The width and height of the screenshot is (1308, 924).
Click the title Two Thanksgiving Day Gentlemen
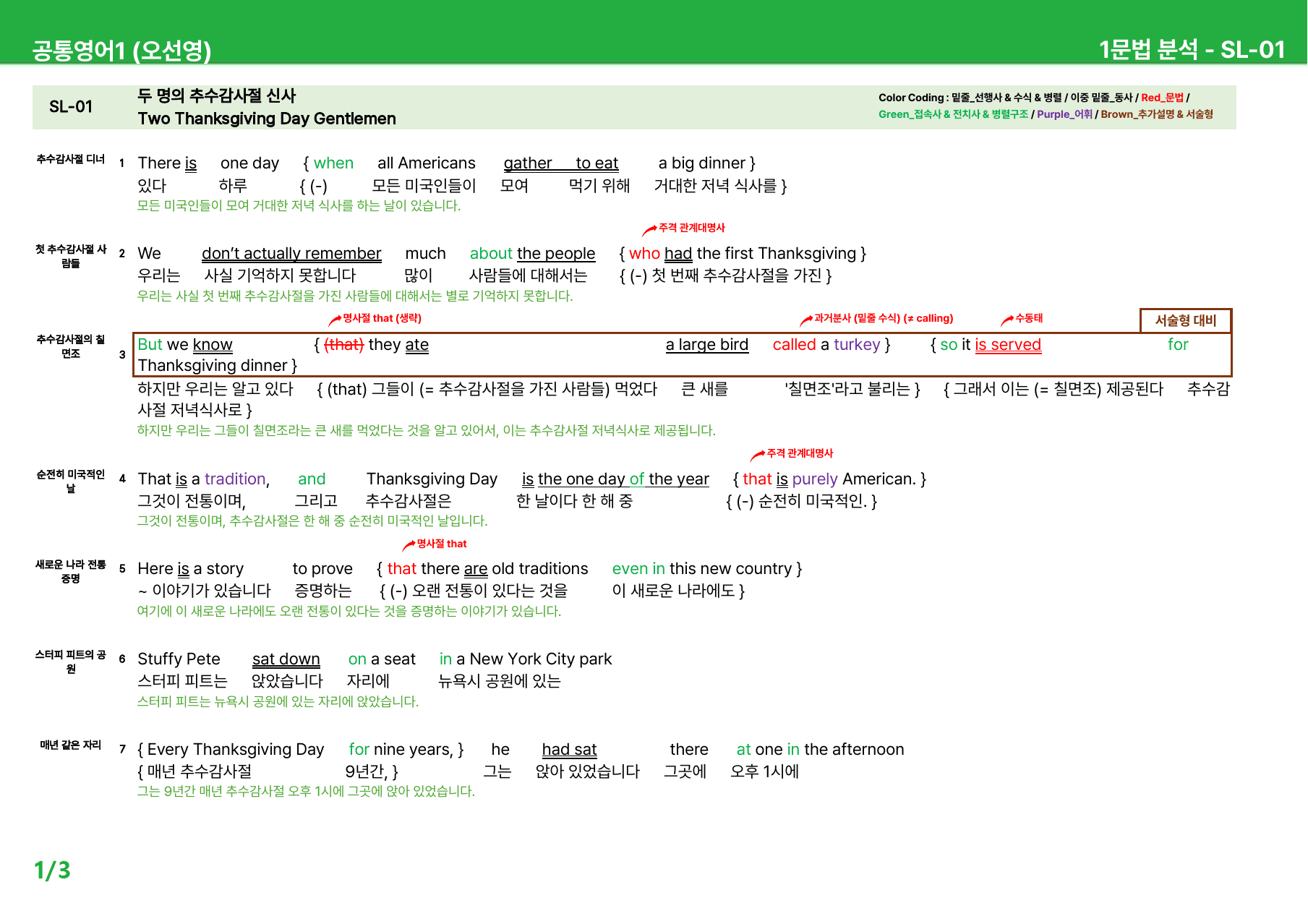point(267,119)
